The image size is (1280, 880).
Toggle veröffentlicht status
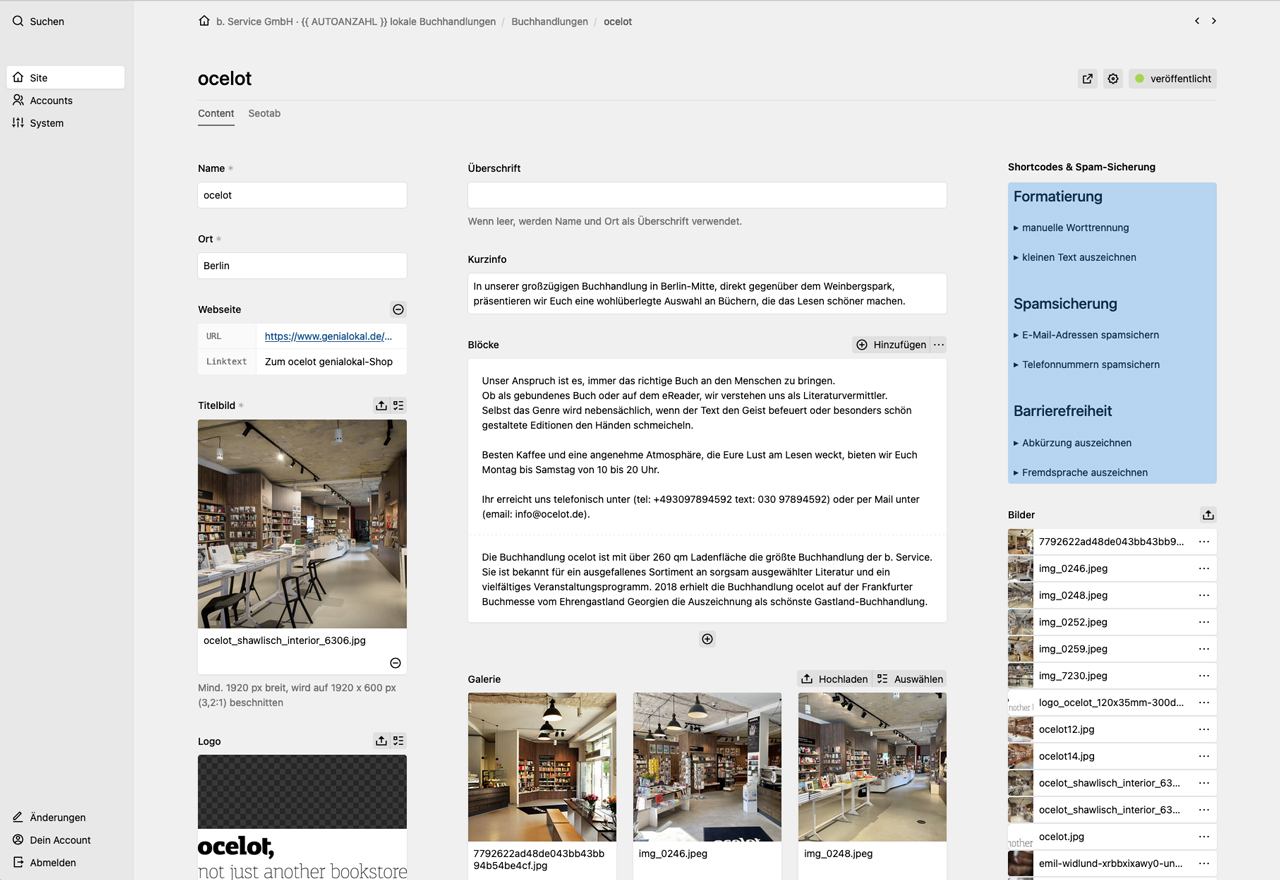click(x=1173, y=79)
